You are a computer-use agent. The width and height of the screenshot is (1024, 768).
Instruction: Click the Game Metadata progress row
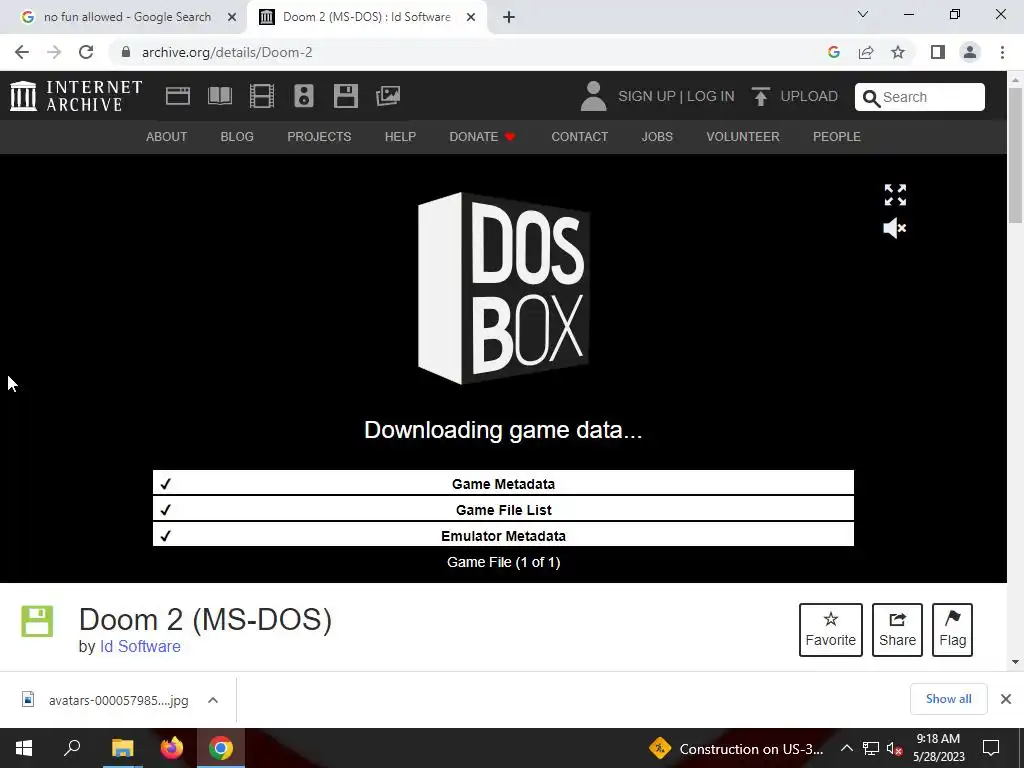click(x=503, y=483)
